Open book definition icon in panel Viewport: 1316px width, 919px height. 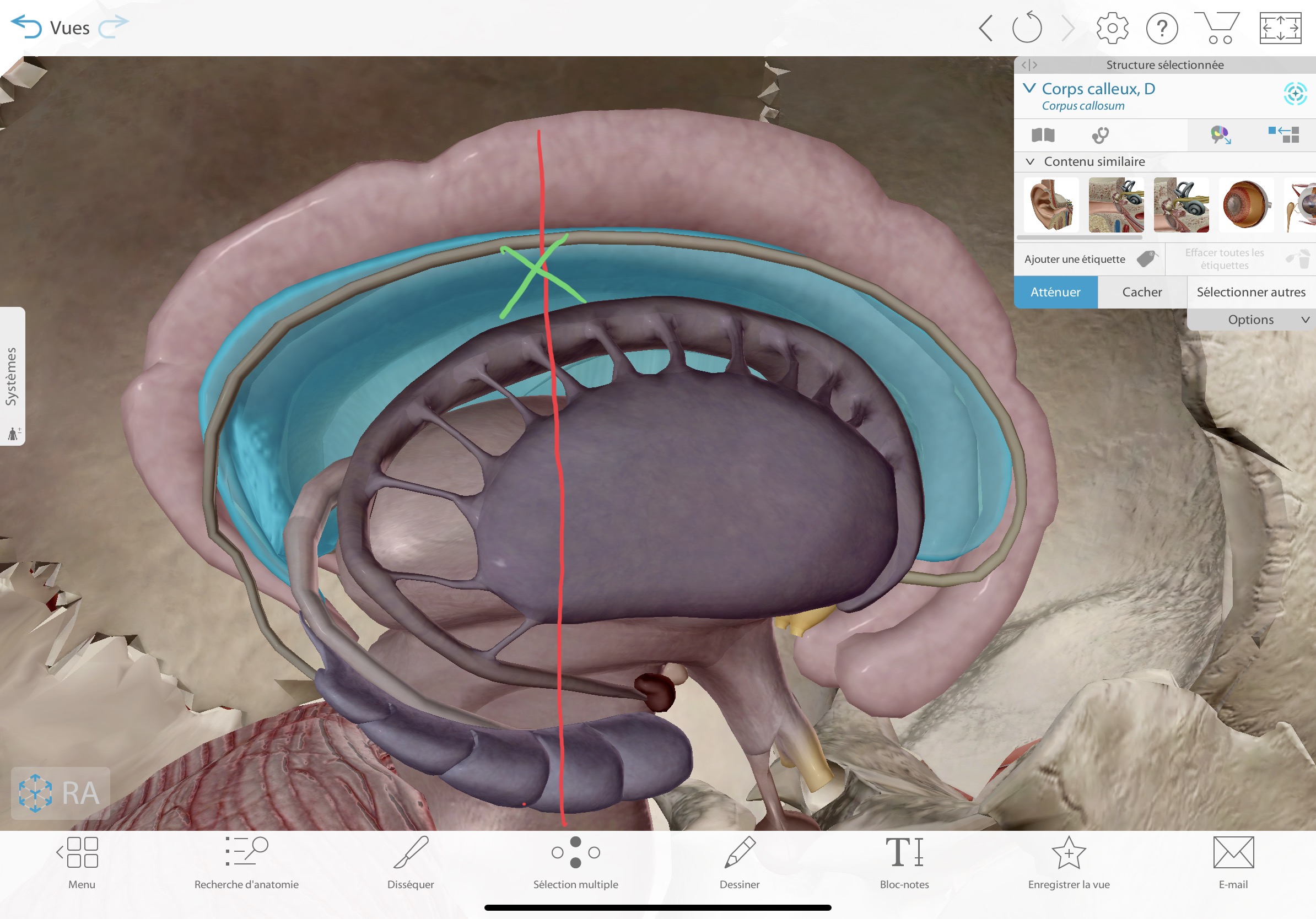click(1043, 135)
